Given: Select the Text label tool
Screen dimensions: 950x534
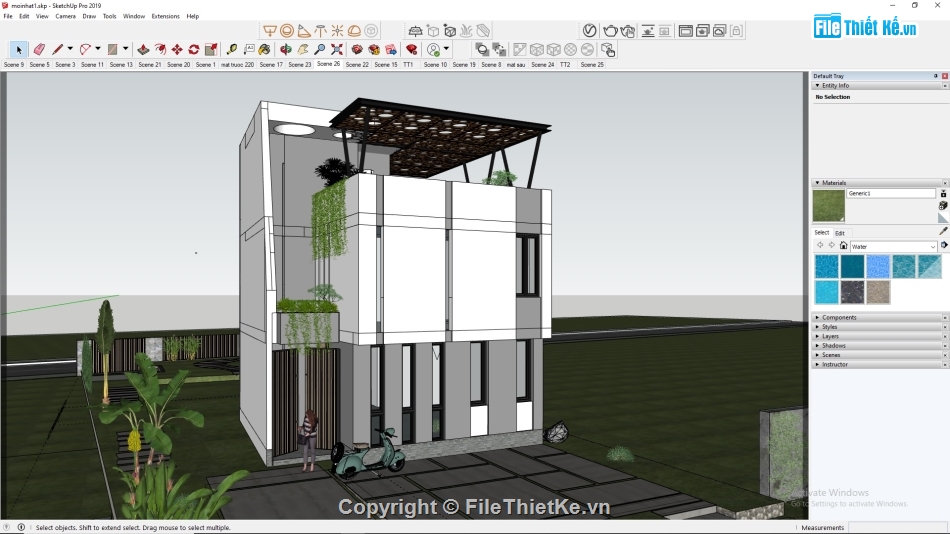Looking at the screenshot, I should click(248, 49).
